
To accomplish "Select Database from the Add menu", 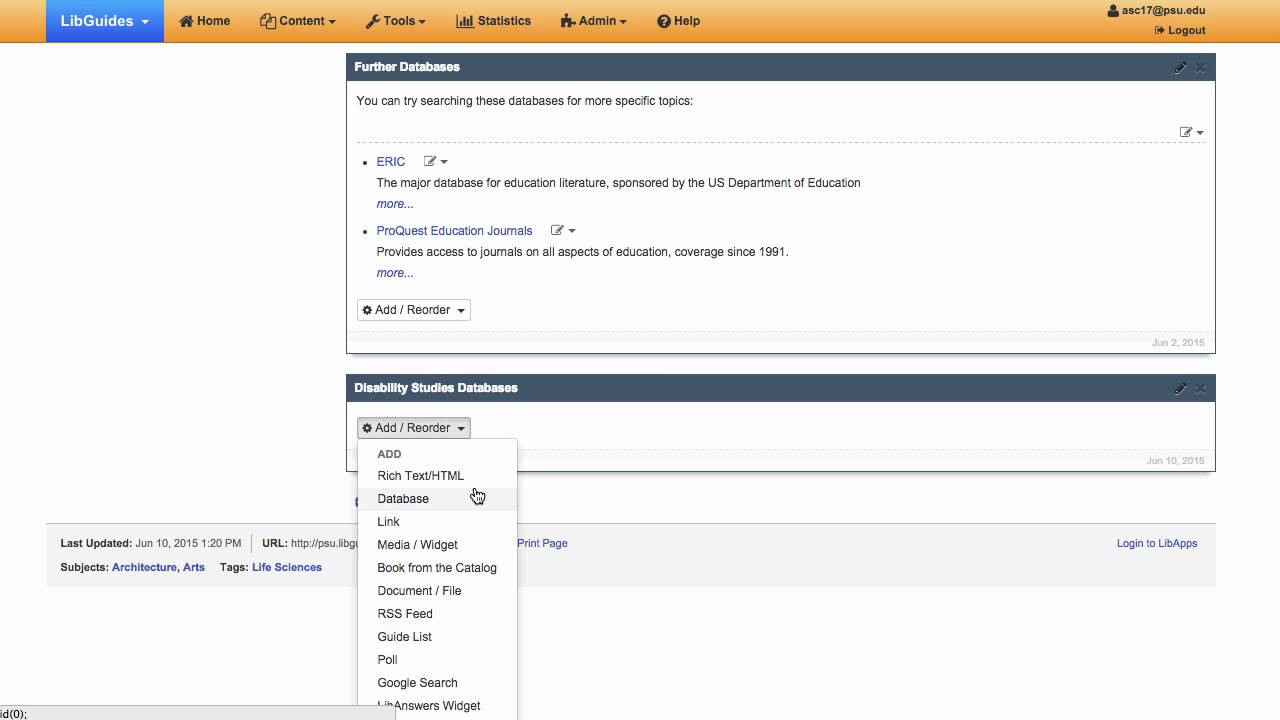I will (x=438, y=499).
